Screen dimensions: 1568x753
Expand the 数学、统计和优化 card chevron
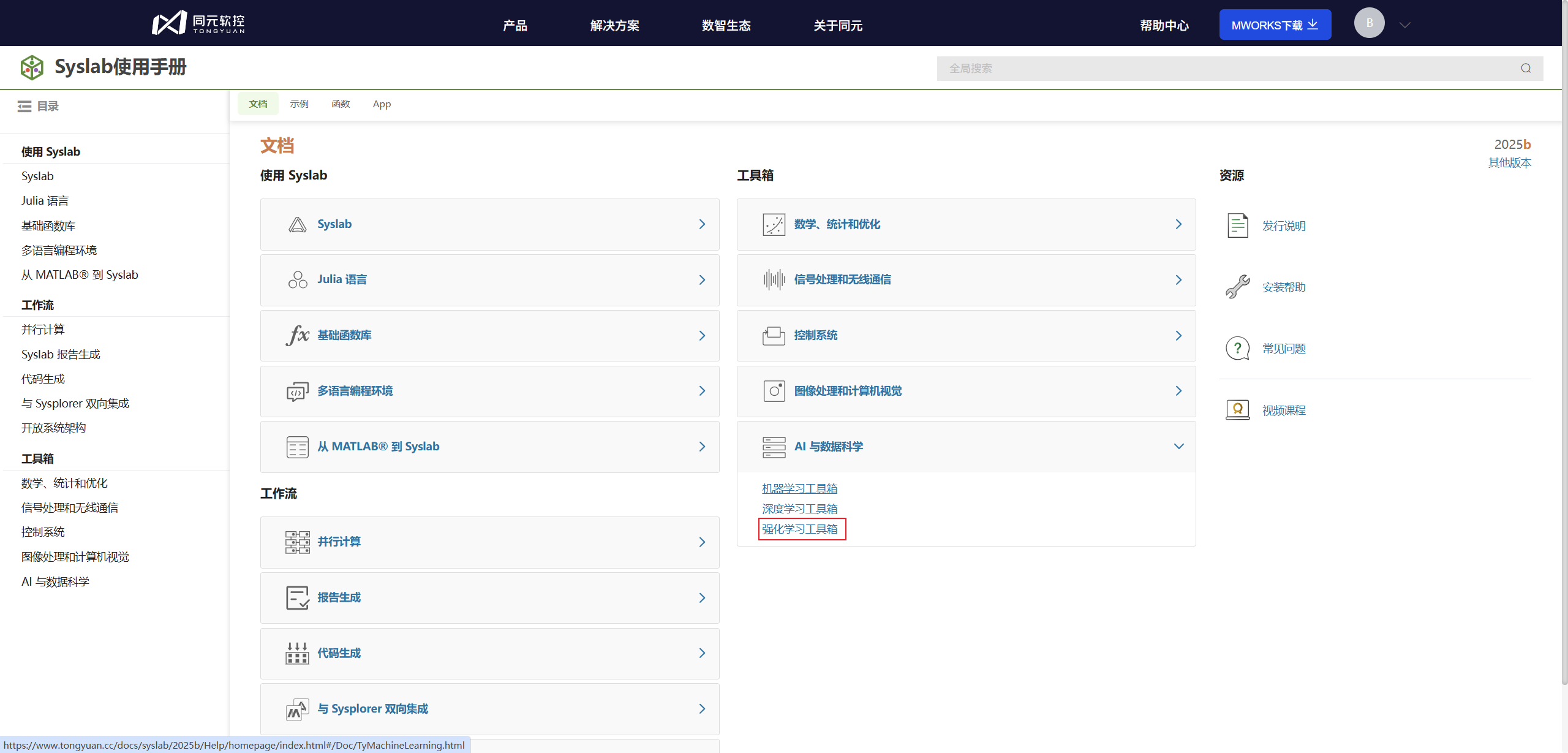click(1178, 224)
